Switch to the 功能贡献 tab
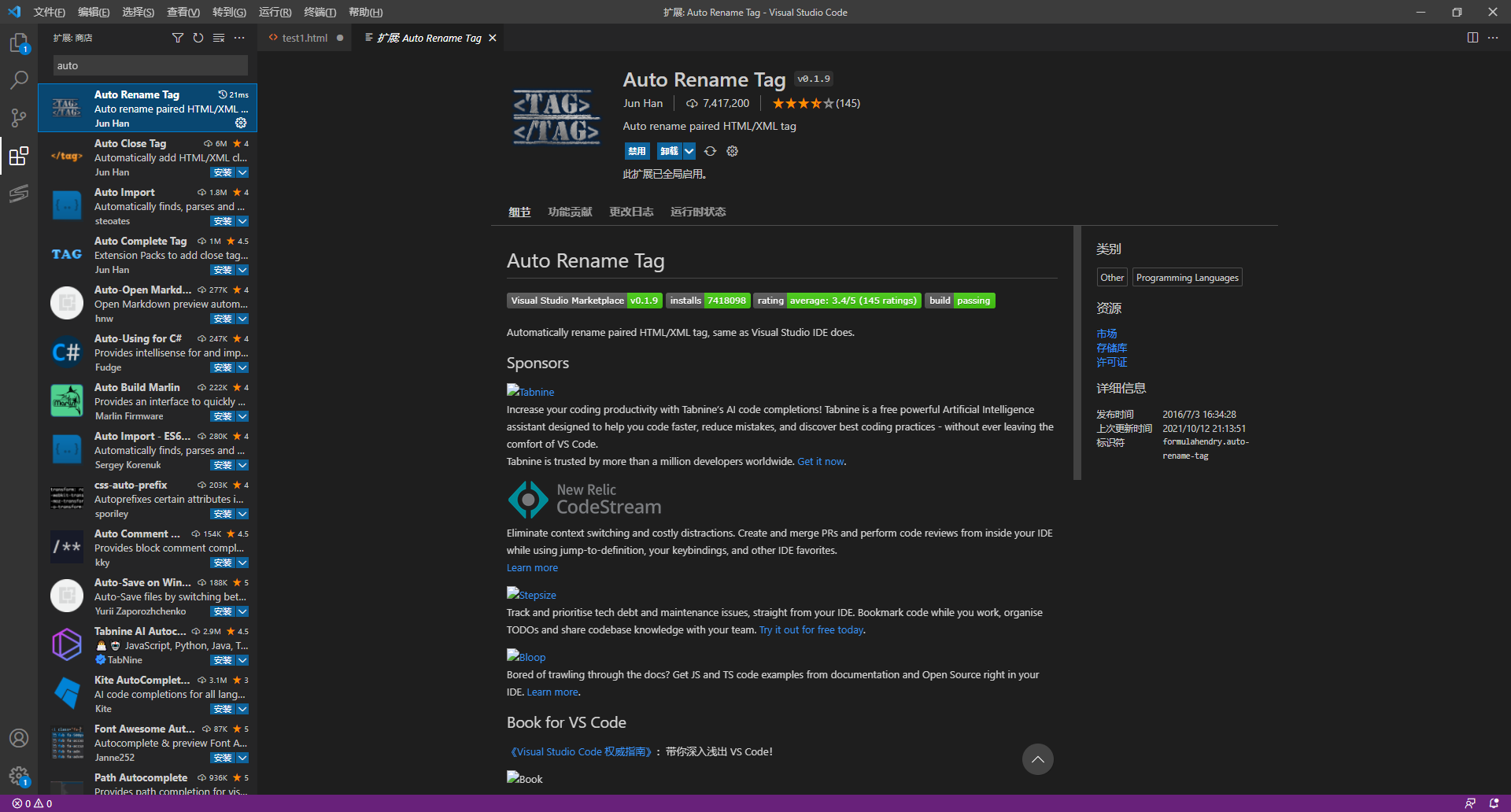1511x812 pixels. [570, 212]
